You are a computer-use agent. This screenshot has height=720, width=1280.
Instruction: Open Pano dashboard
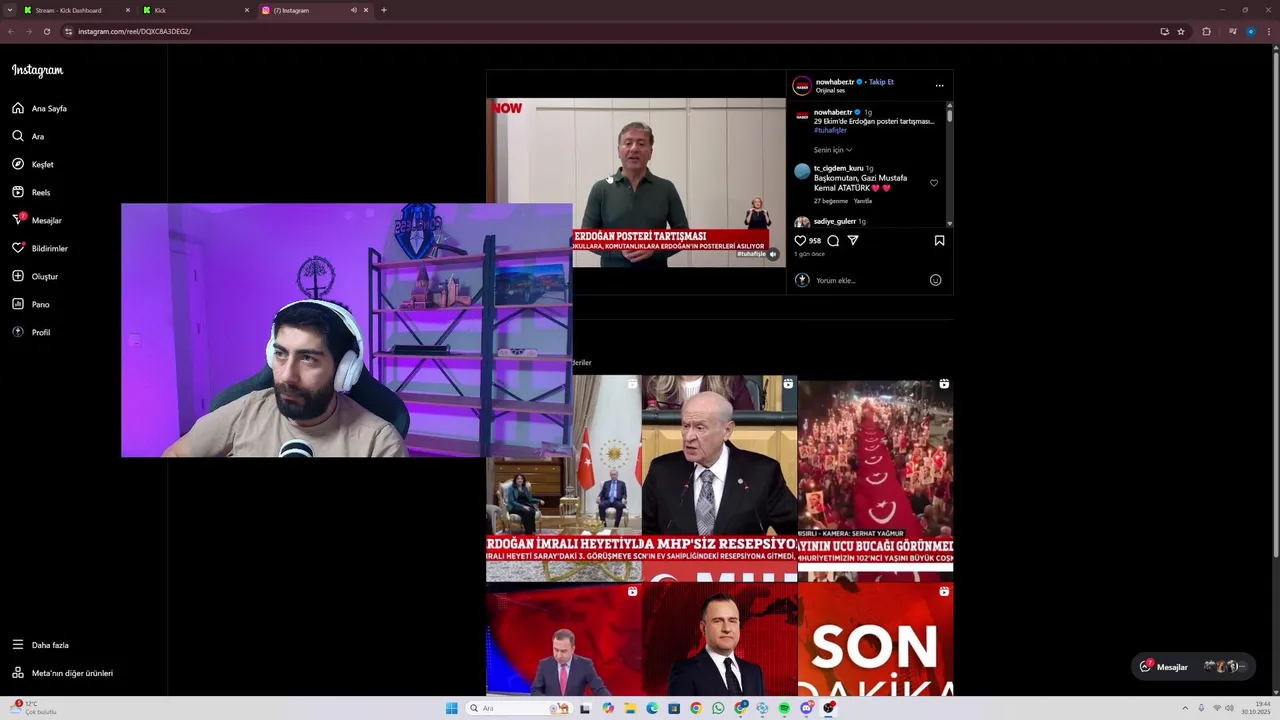pos(31,304)
